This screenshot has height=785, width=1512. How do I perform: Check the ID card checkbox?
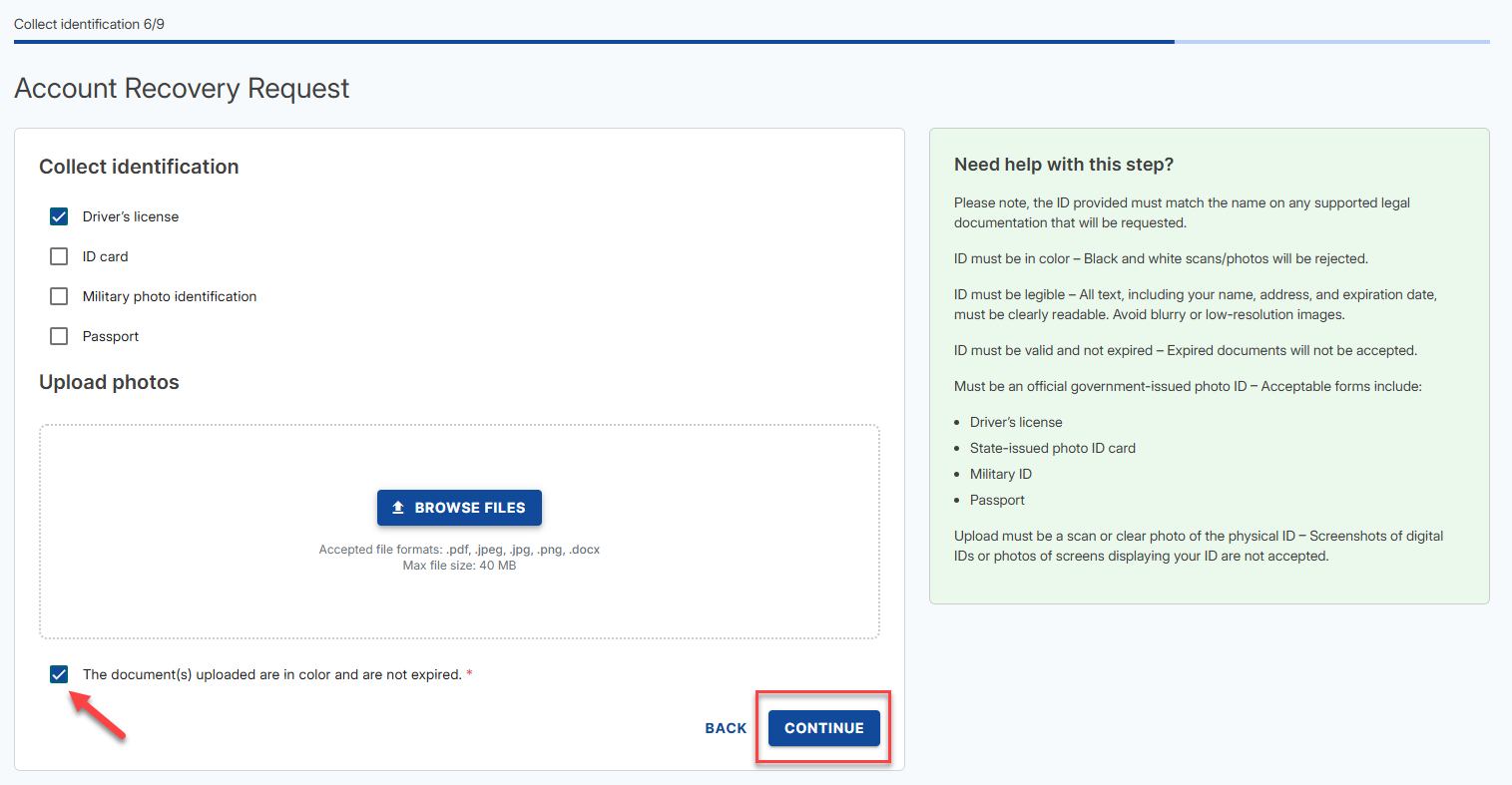[59, 256]
